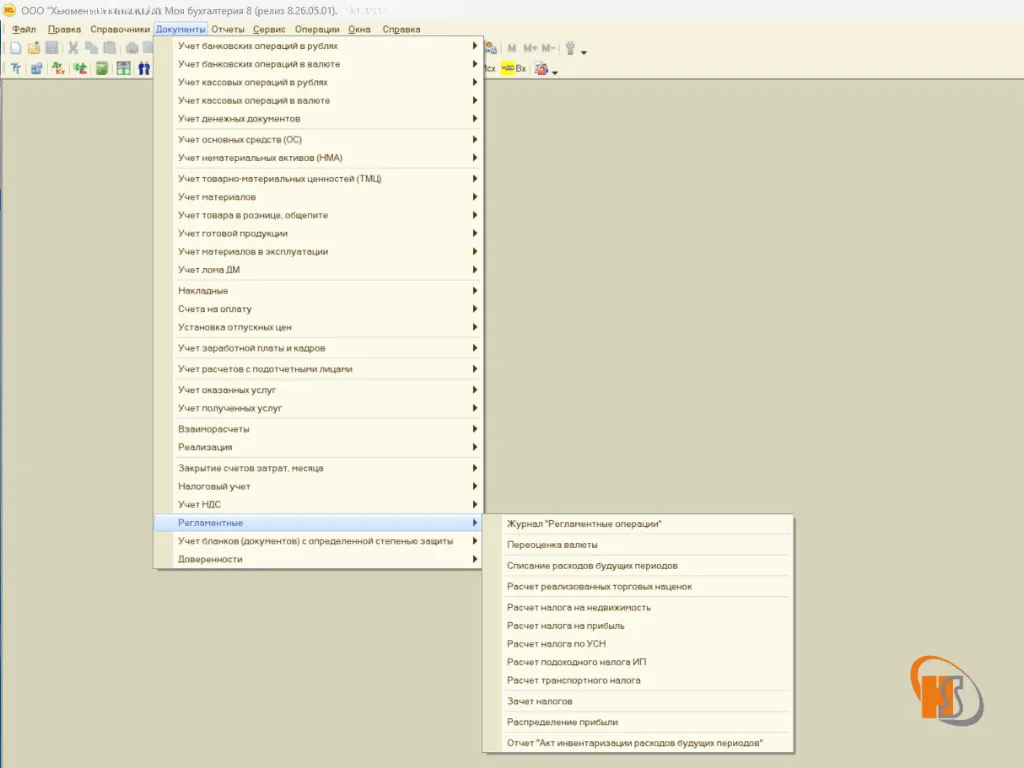Image resolution: width=1024 pixels, height=768 pixels.
Task: Click the green table calculator icon
Action: 123,69
